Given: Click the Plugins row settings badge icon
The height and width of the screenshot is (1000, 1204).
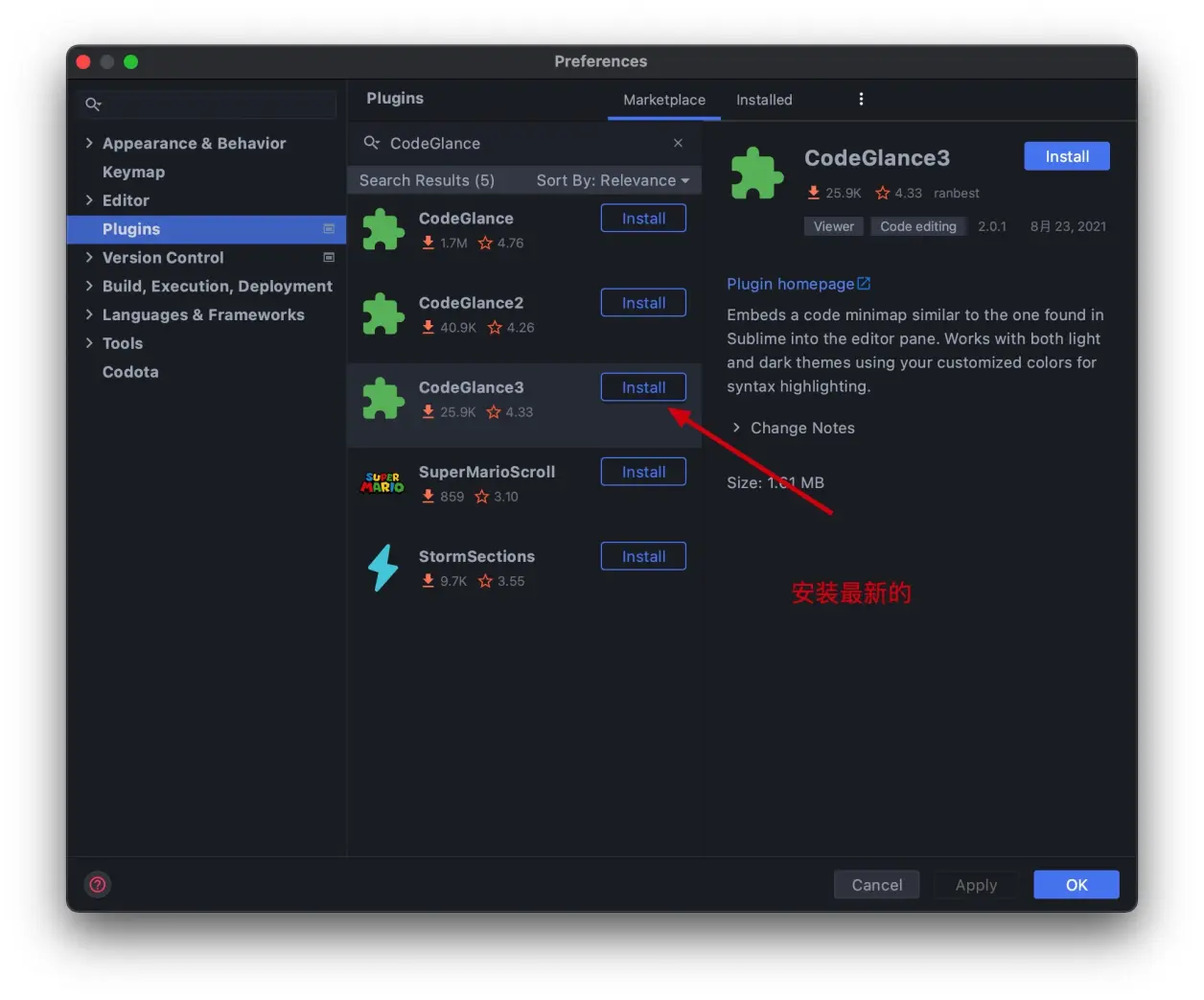Looking at the screenshot, I should pyautogui.click(x=329, y=229).
